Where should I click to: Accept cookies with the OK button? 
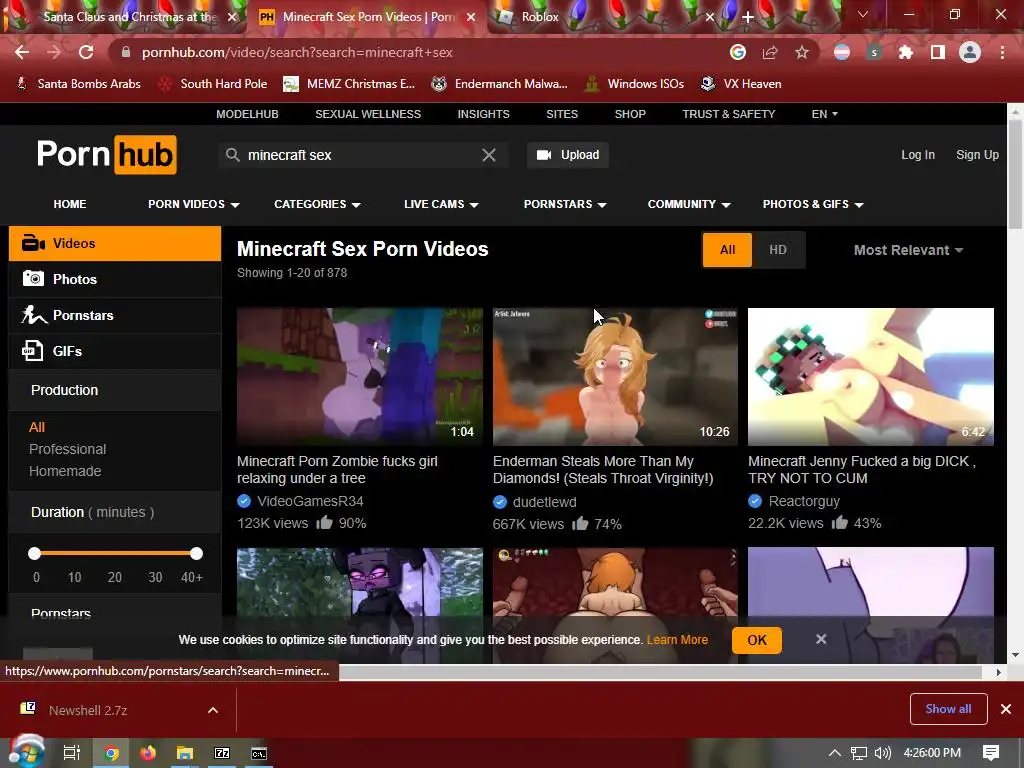[x=757, y=640]
